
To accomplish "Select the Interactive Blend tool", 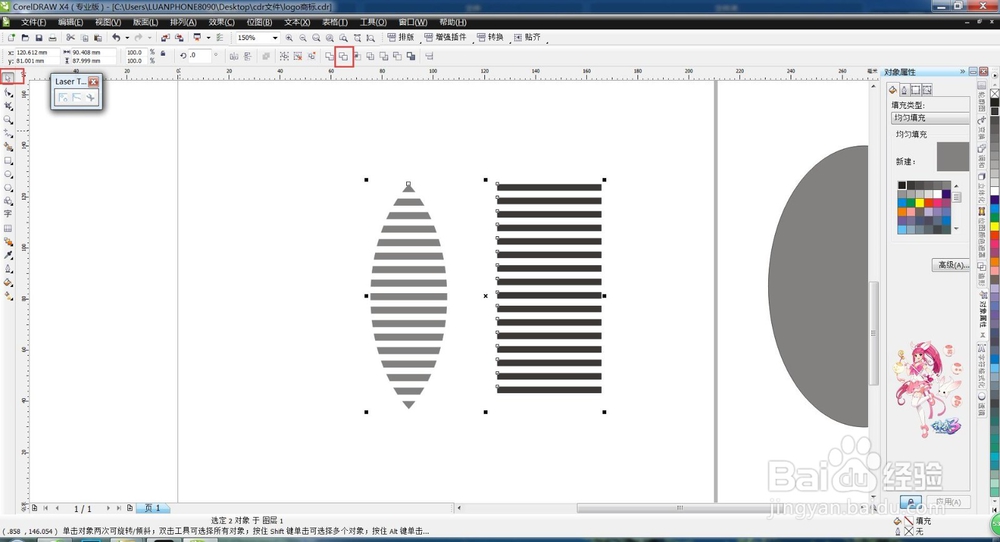I will (8, 242).
